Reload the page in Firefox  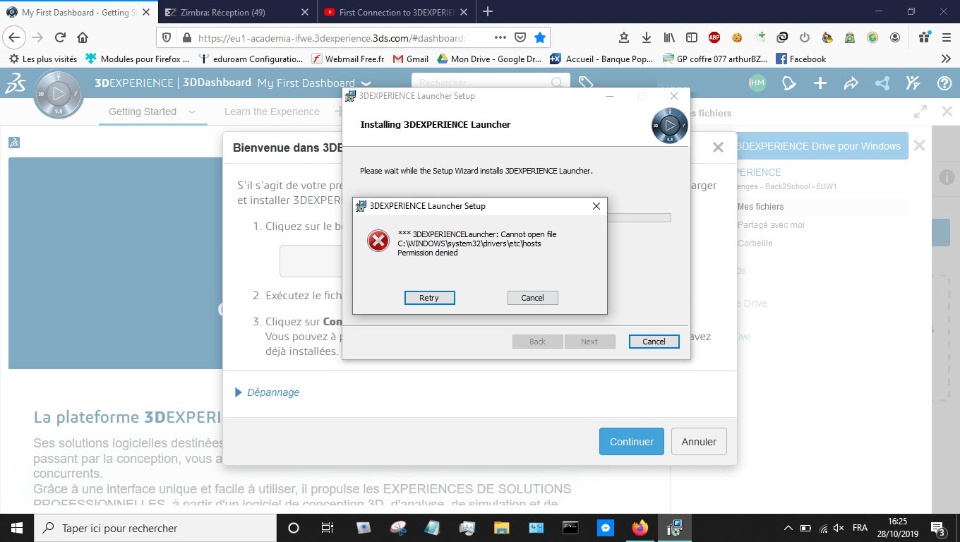[x=60, y=37]
